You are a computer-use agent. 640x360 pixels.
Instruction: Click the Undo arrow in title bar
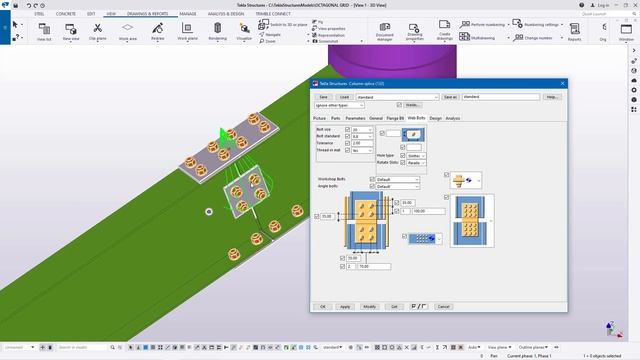(x=29, y=5)
